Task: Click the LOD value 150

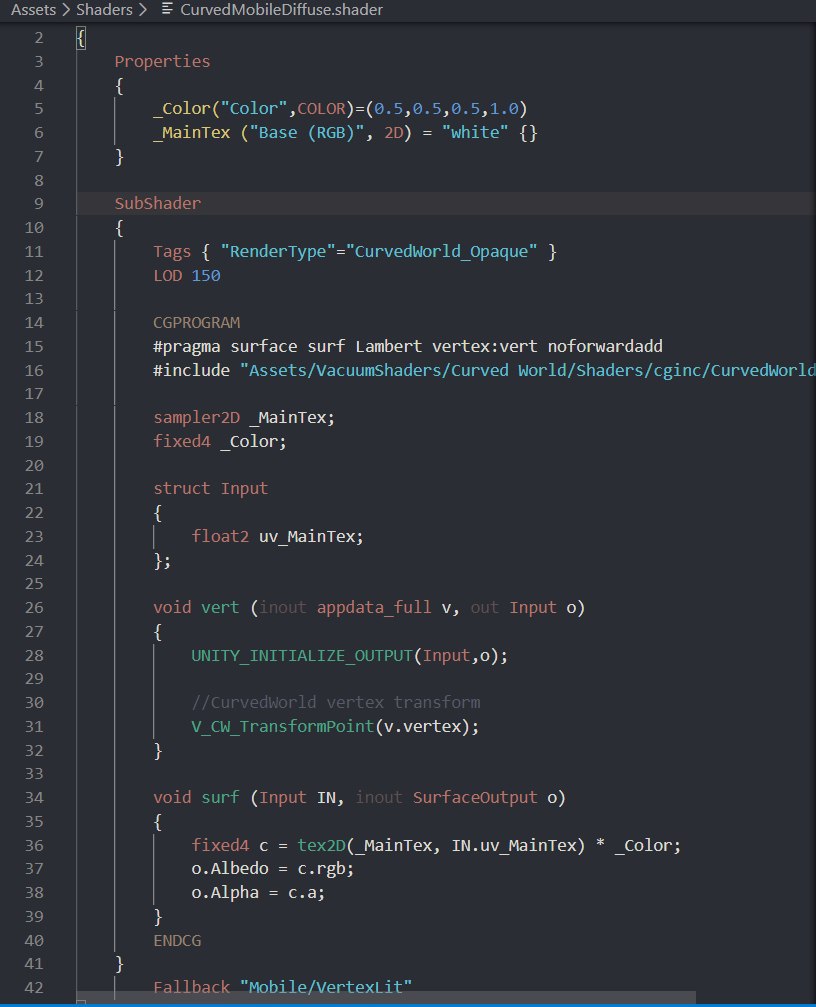Action: tap(206, 276)
